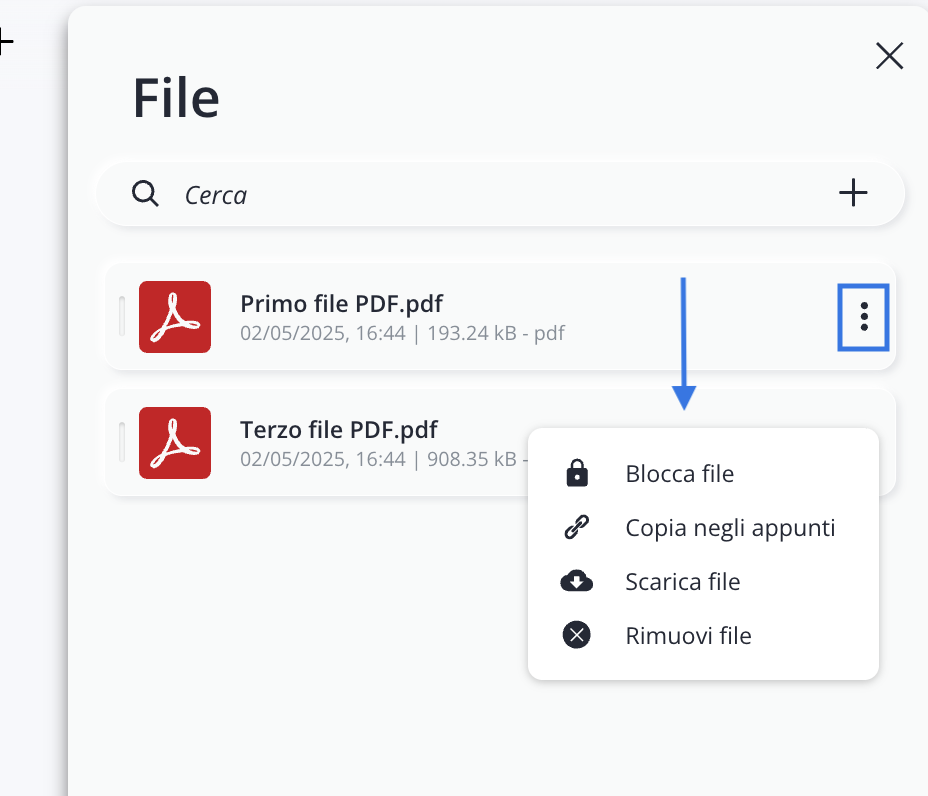
Task: Click the plus icon to add a file
Action: click(x=852, y=193)
